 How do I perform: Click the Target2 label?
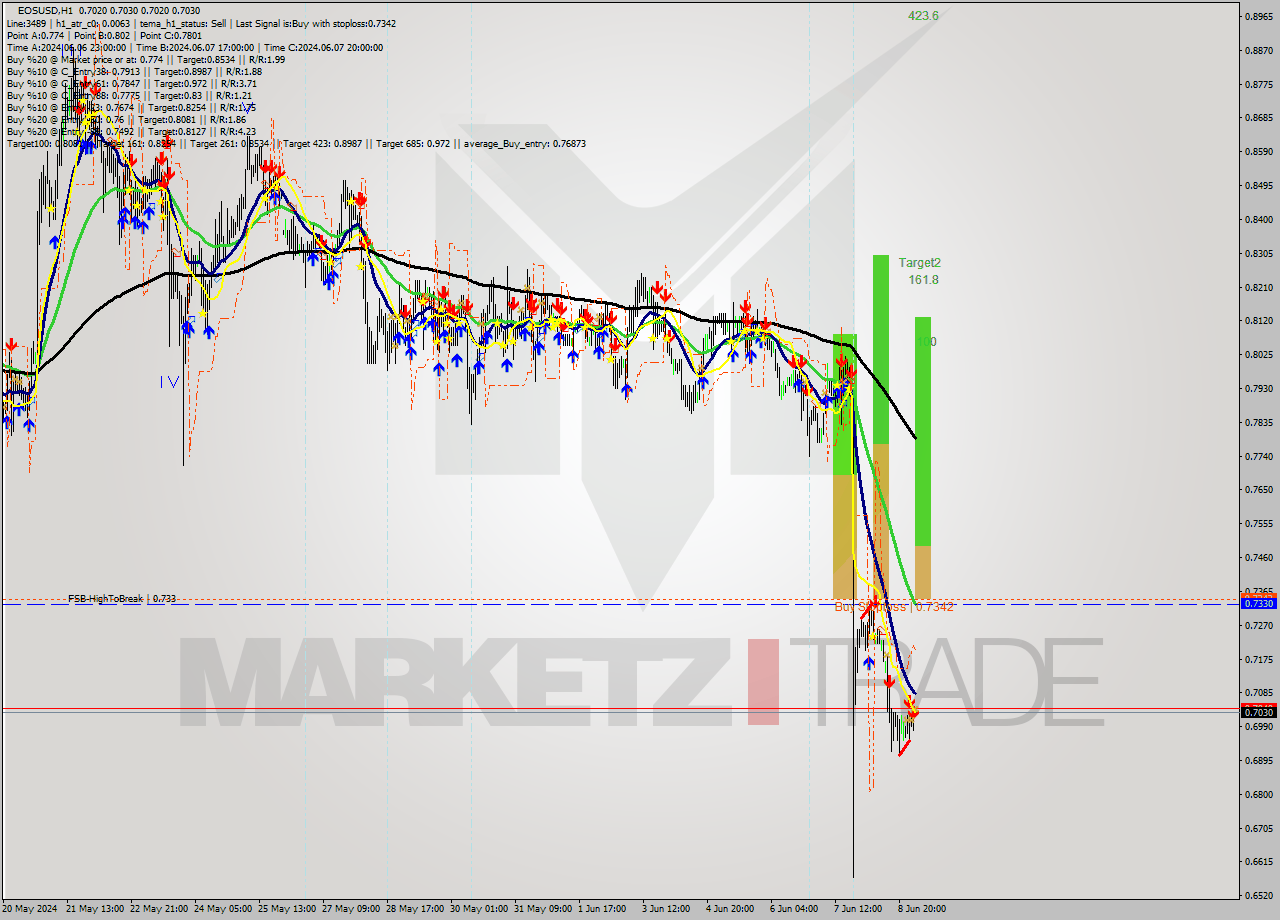tap(919, 263)
